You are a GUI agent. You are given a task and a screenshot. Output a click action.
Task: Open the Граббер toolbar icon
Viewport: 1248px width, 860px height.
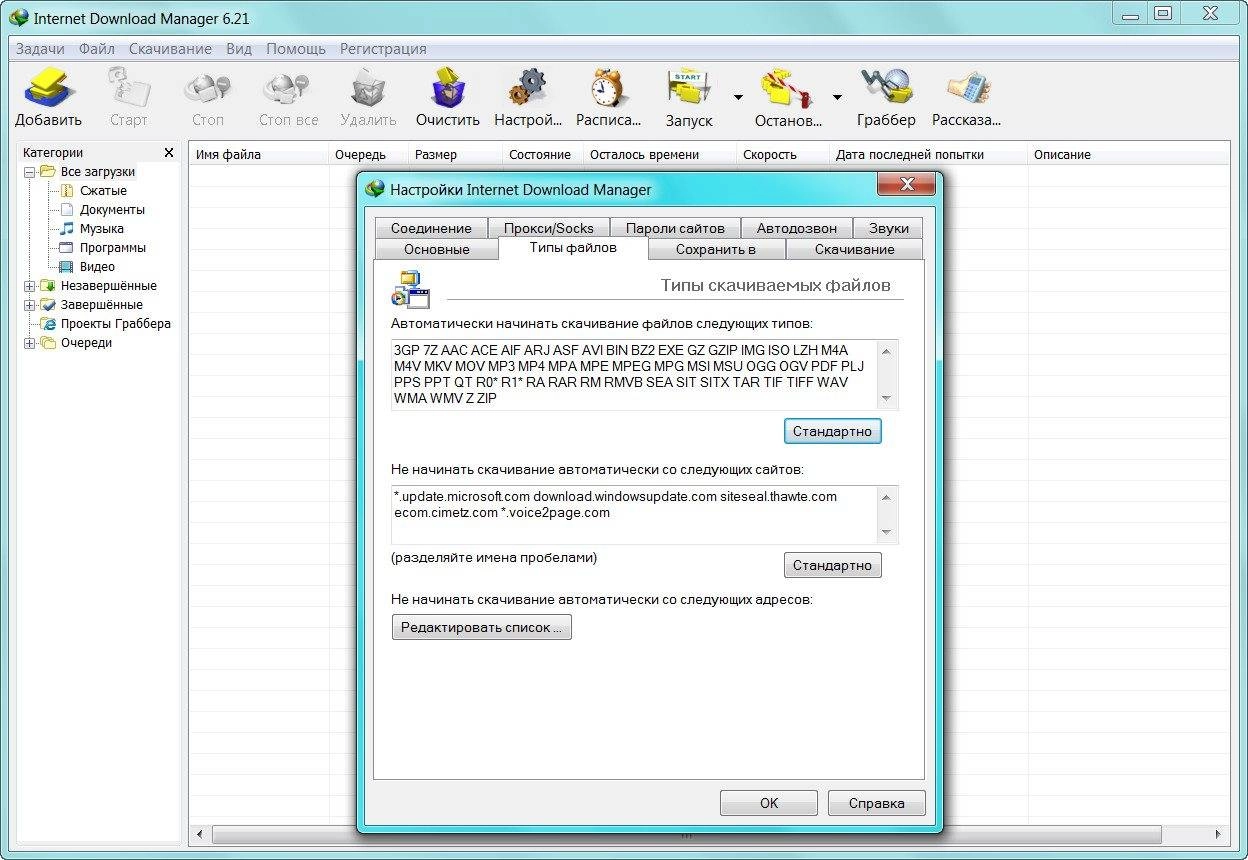tap(886, 89)
